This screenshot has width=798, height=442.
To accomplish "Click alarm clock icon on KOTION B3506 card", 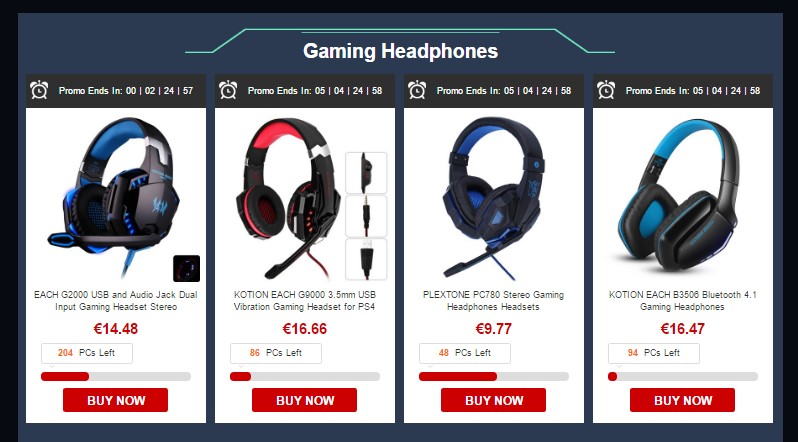I will coord(606,90).
